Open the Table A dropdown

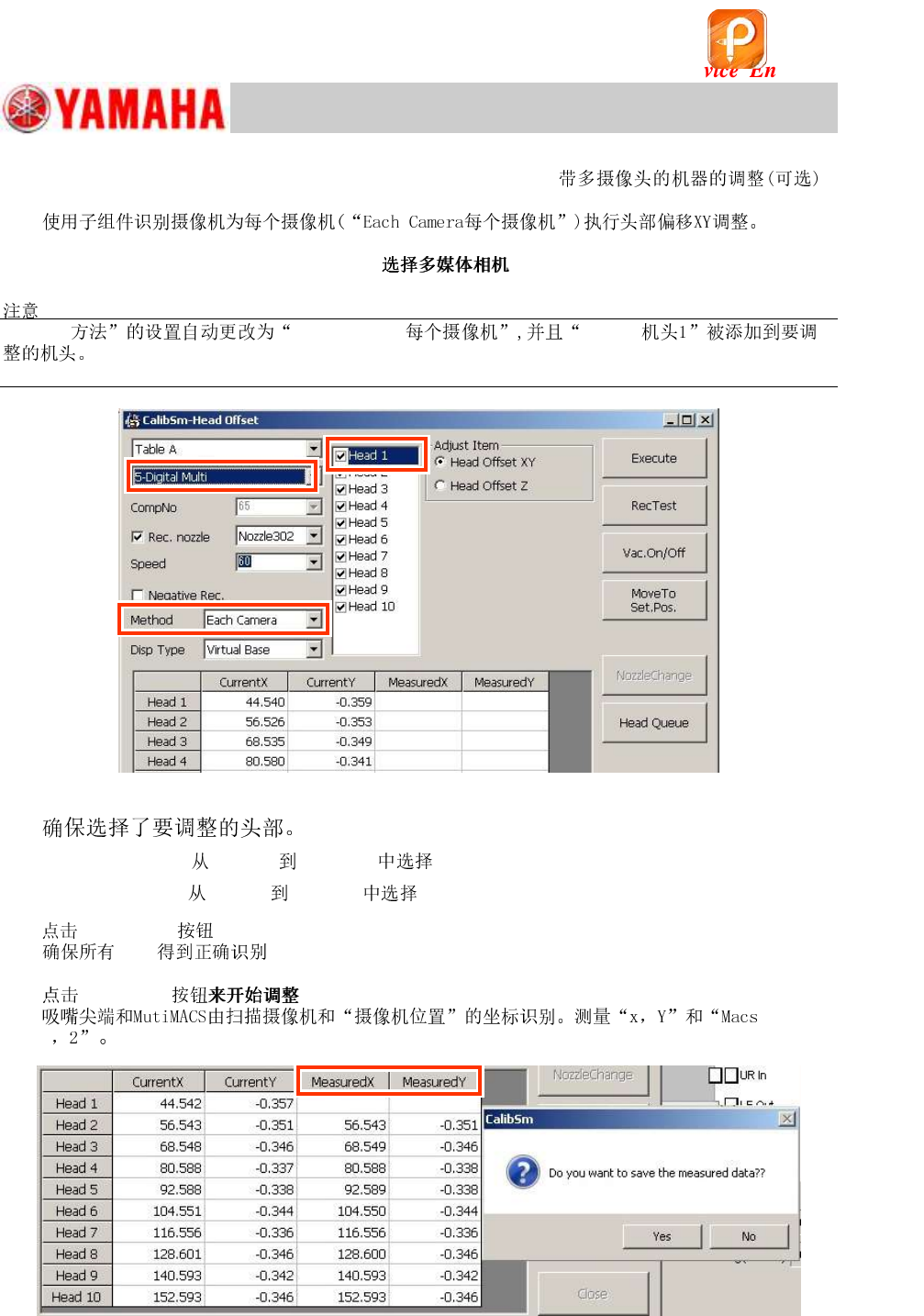314,449
